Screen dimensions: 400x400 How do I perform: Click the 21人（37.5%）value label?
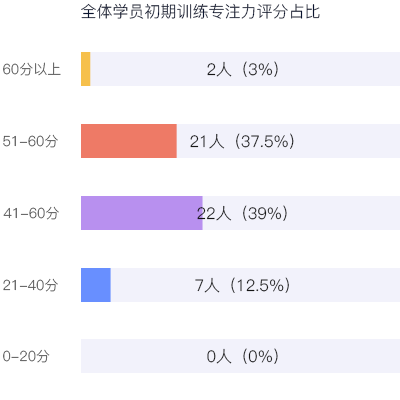[242, 141]
